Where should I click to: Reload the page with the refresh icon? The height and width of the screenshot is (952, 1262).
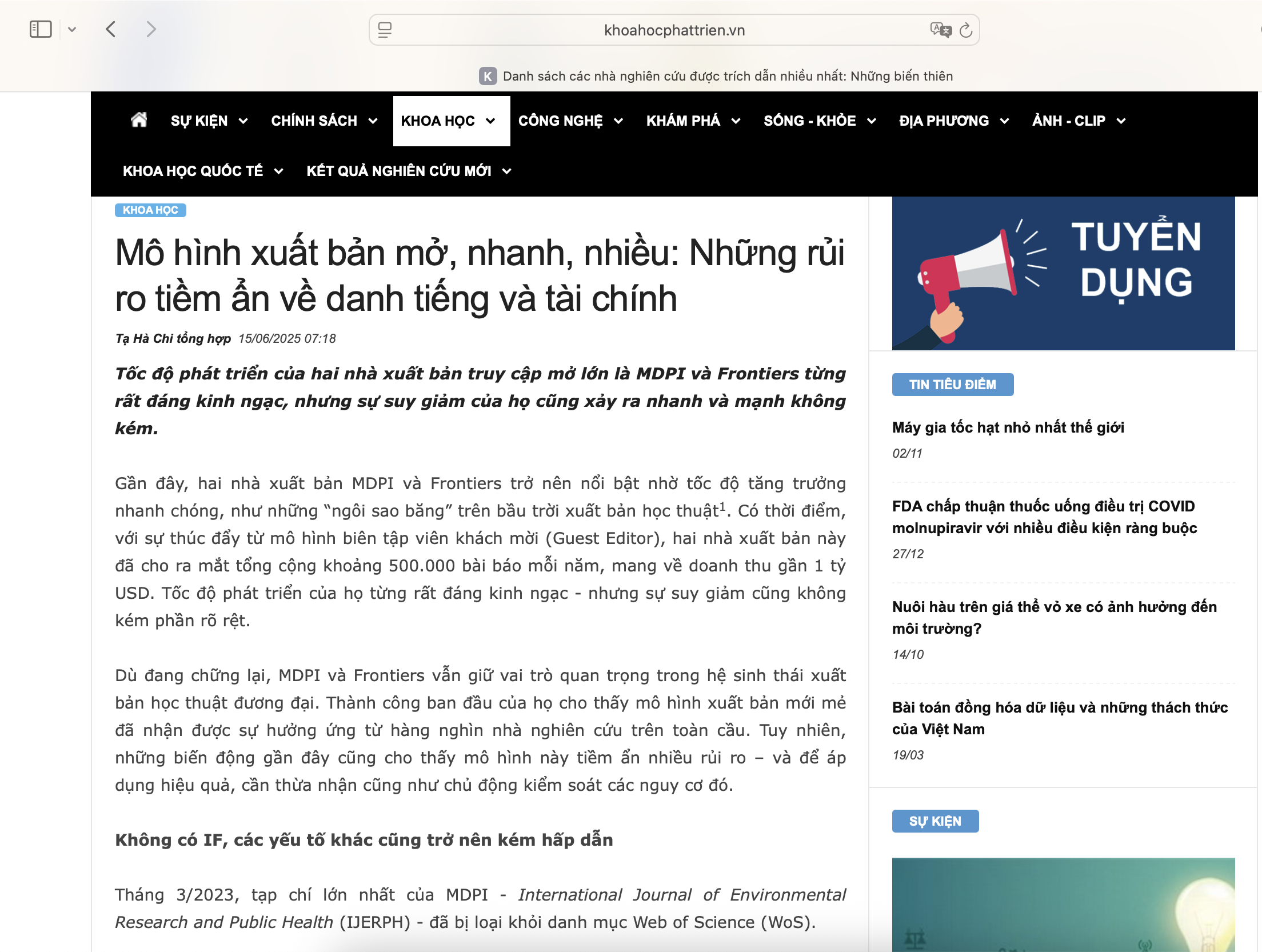click(966, 30)
